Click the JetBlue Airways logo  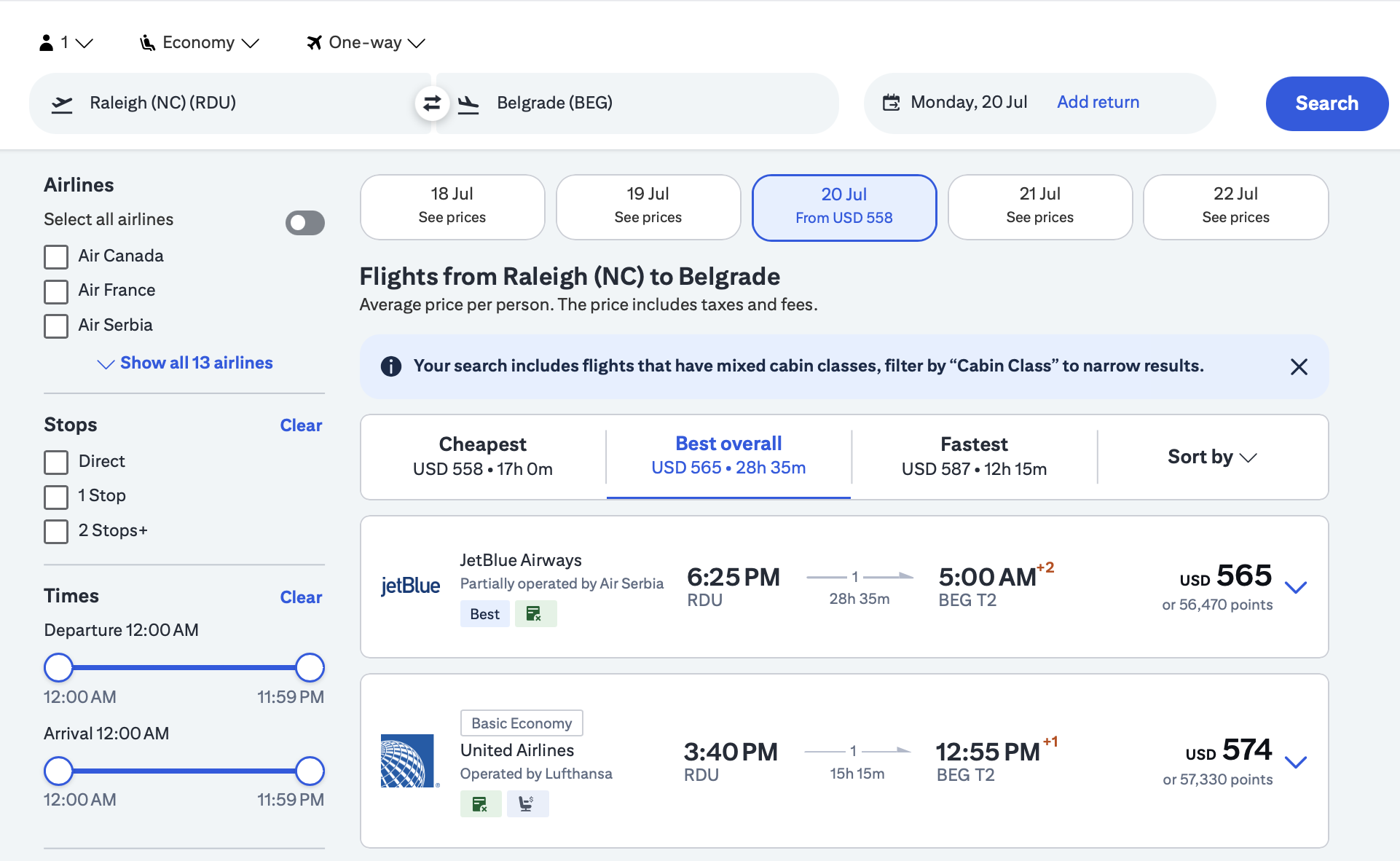click(410, 585)
